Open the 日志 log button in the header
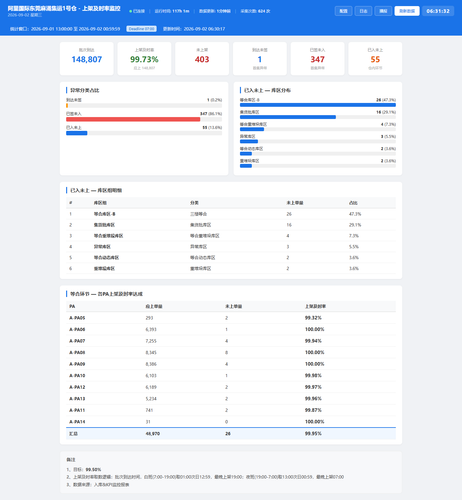The image size is (462, 500). point(363,11)
